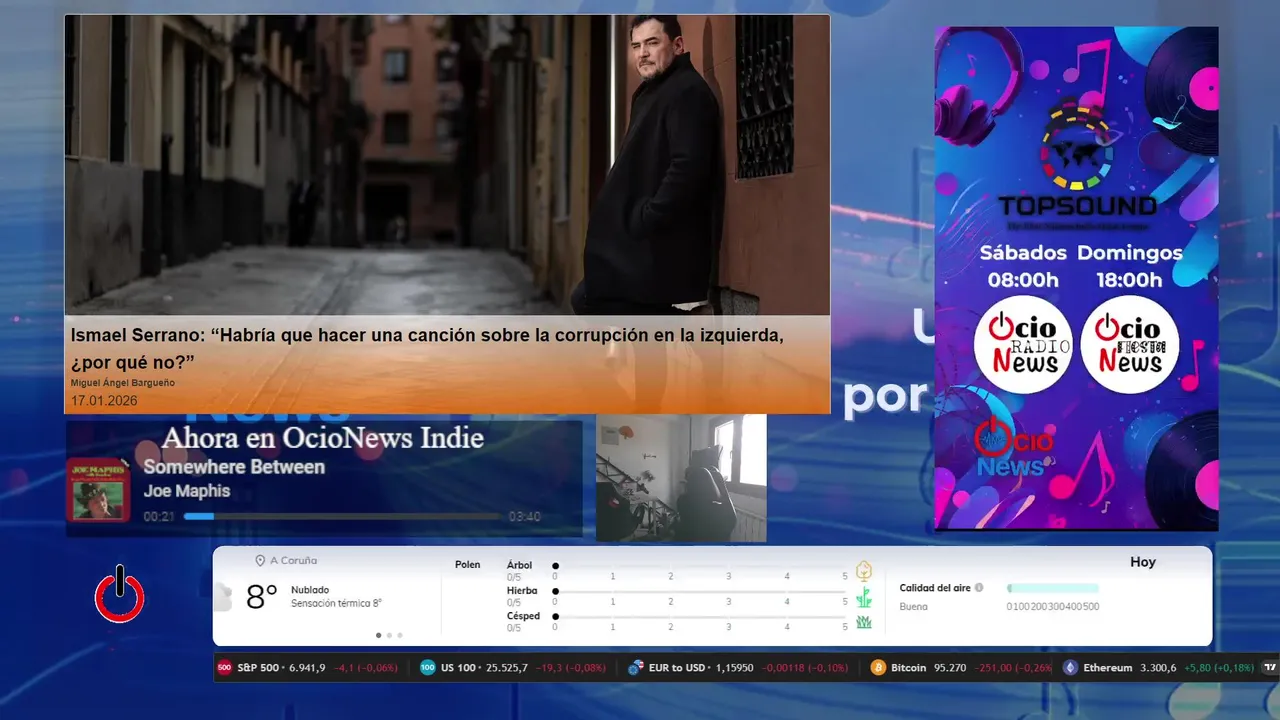The width and height of the screenshot is (1280, 720).
Task: Click the Ethereum logo in ticker
Action: point(1070,667)
